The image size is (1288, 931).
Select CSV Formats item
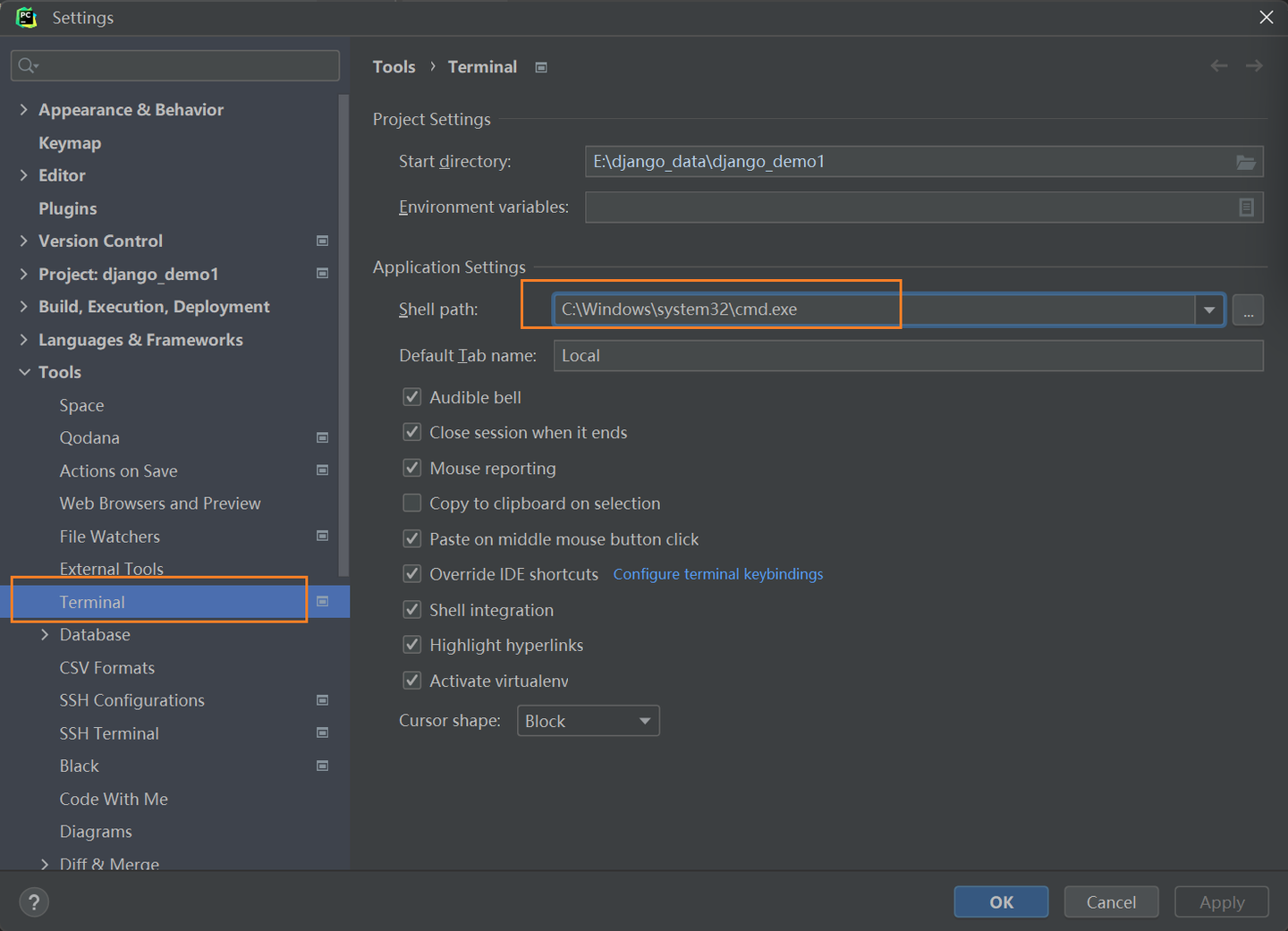(x=107, y=667)
